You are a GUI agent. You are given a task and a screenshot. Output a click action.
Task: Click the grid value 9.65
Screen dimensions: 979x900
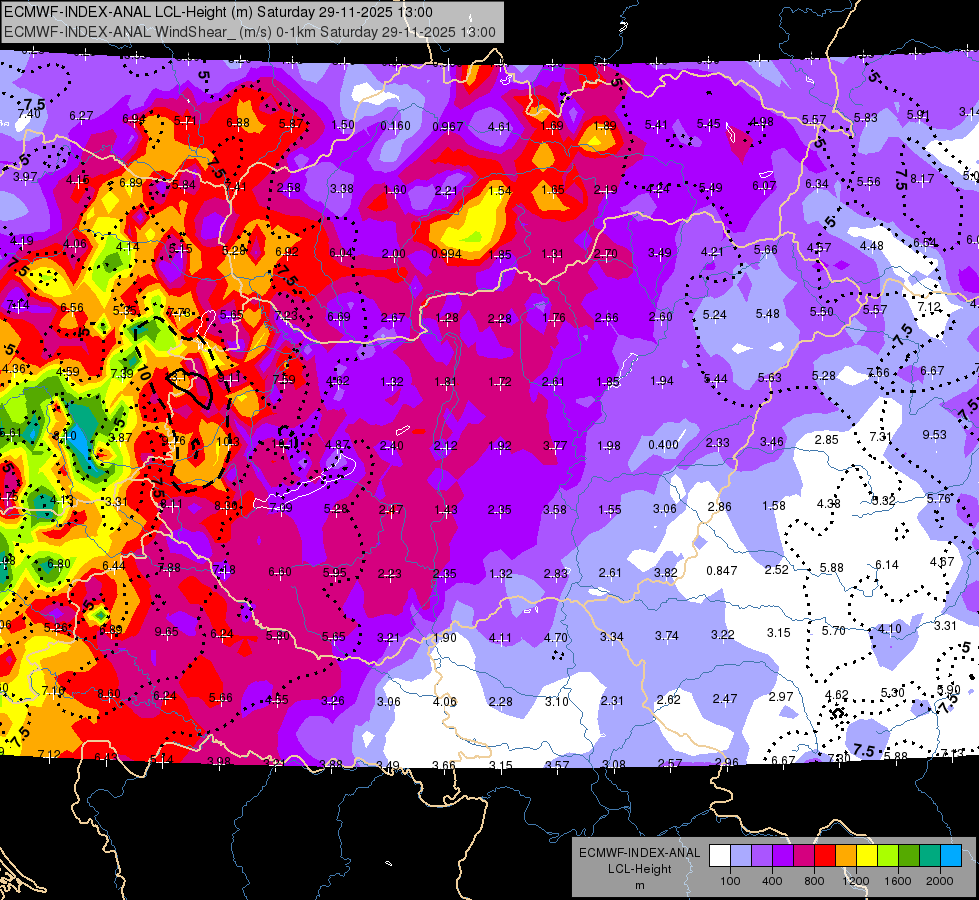166,632
